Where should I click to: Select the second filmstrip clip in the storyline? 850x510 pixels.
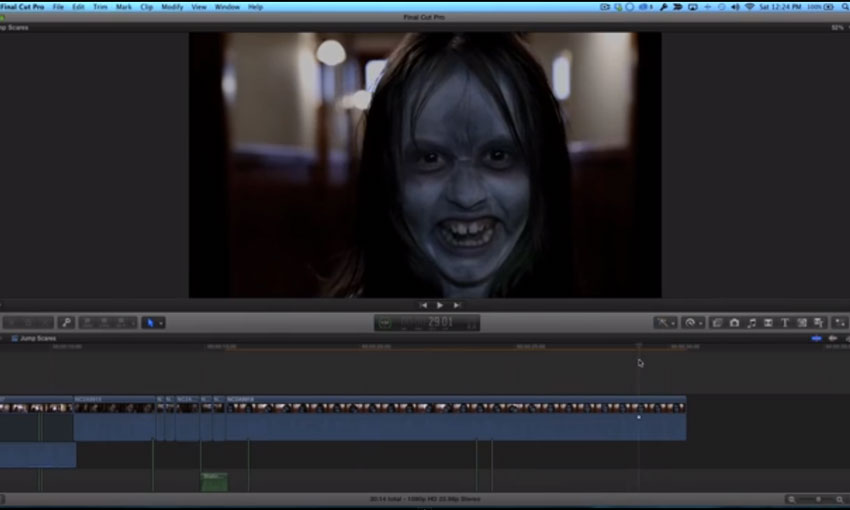click(114, 418)
